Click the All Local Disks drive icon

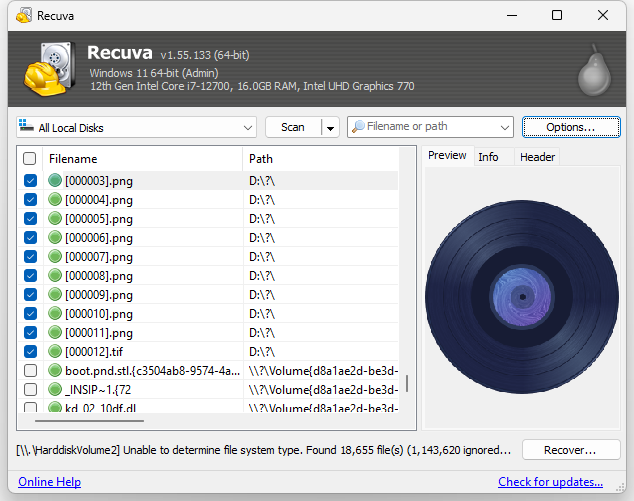pyautogui.click(x=26, y=125)
